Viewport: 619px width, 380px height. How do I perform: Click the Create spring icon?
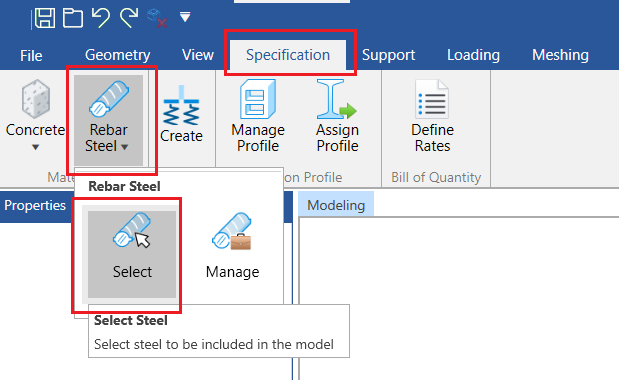point(181,114)
